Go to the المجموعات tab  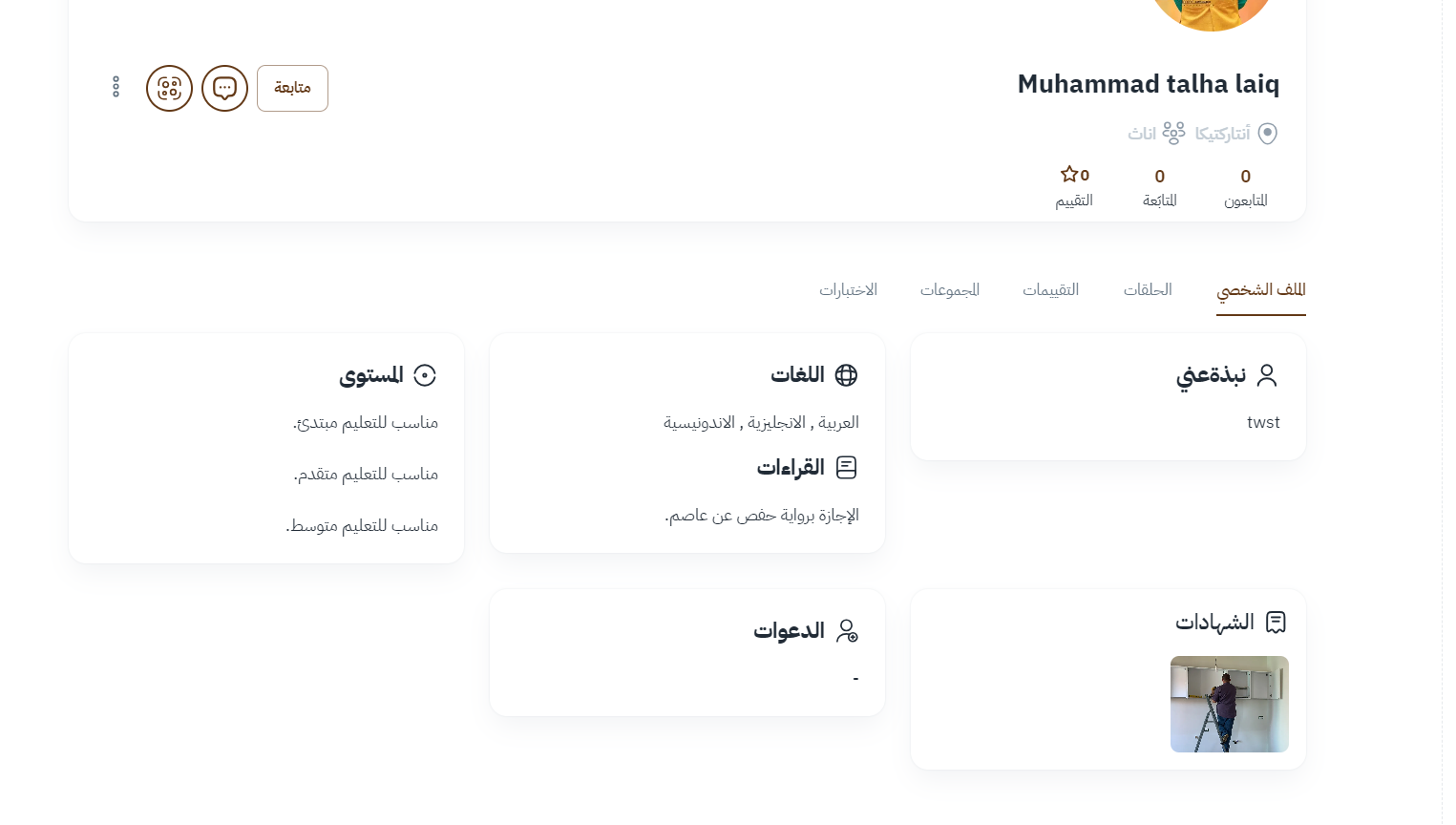point(949,290)
